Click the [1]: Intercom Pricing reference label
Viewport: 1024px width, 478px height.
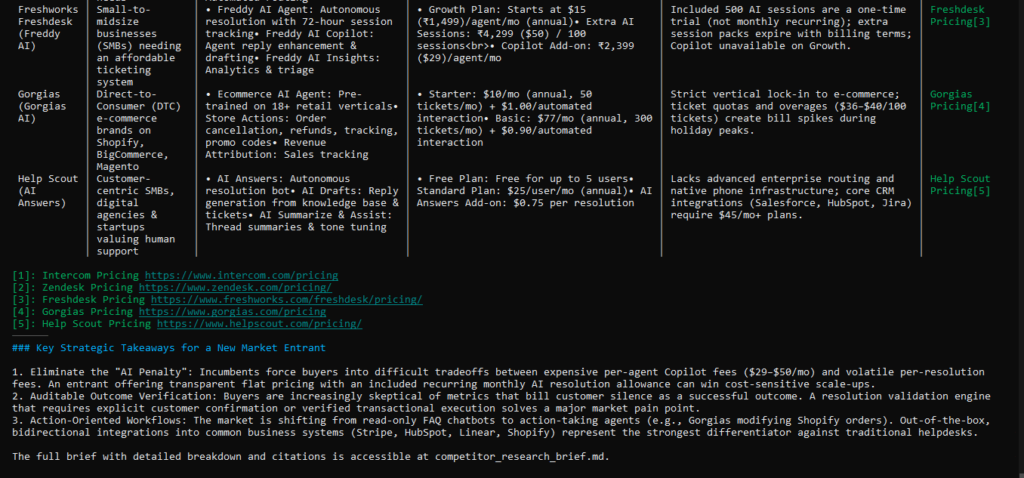(75, 276)
